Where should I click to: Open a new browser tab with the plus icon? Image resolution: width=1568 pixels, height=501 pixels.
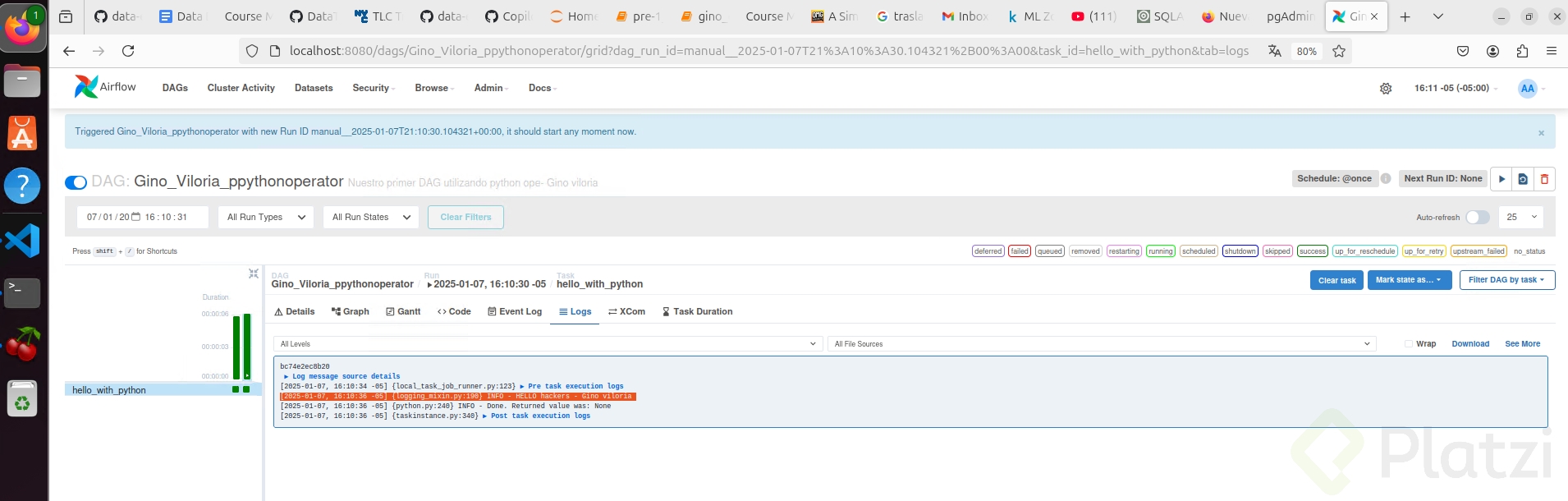click(x=1405, y=16)
